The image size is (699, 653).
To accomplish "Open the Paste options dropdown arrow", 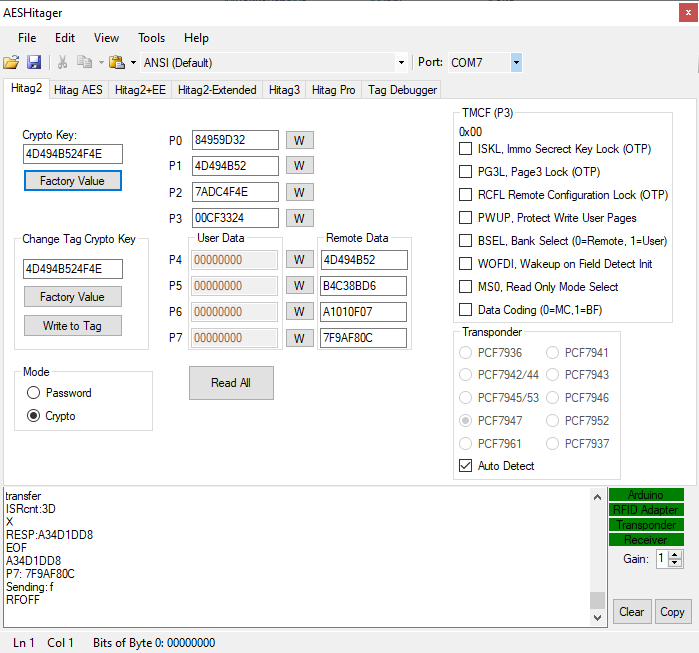I will 133,63.
